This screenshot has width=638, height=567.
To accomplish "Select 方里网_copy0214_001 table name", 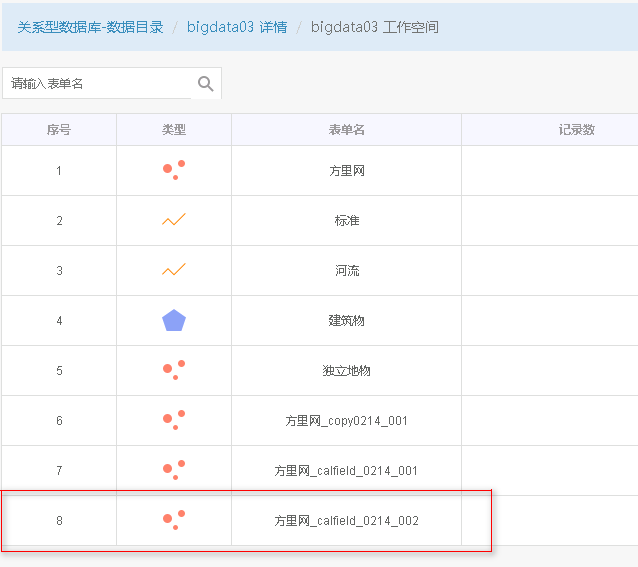I will pos(346,421).
